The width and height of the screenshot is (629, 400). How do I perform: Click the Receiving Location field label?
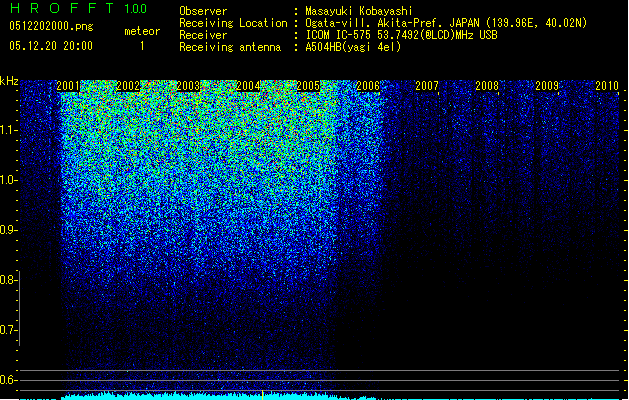[x=233, y=23]
